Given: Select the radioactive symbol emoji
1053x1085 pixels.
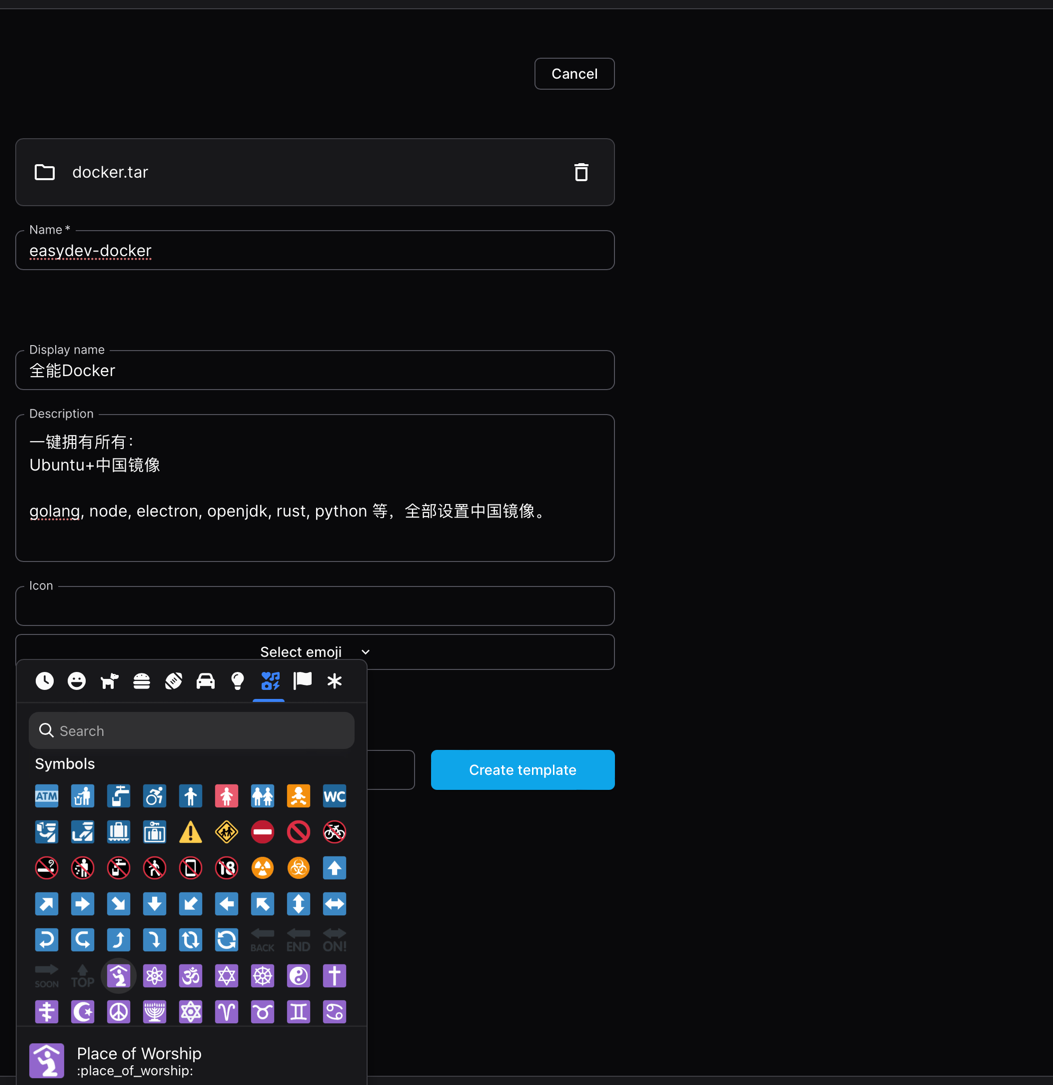Looking at the screenshot, I should (x=262, y=868).
